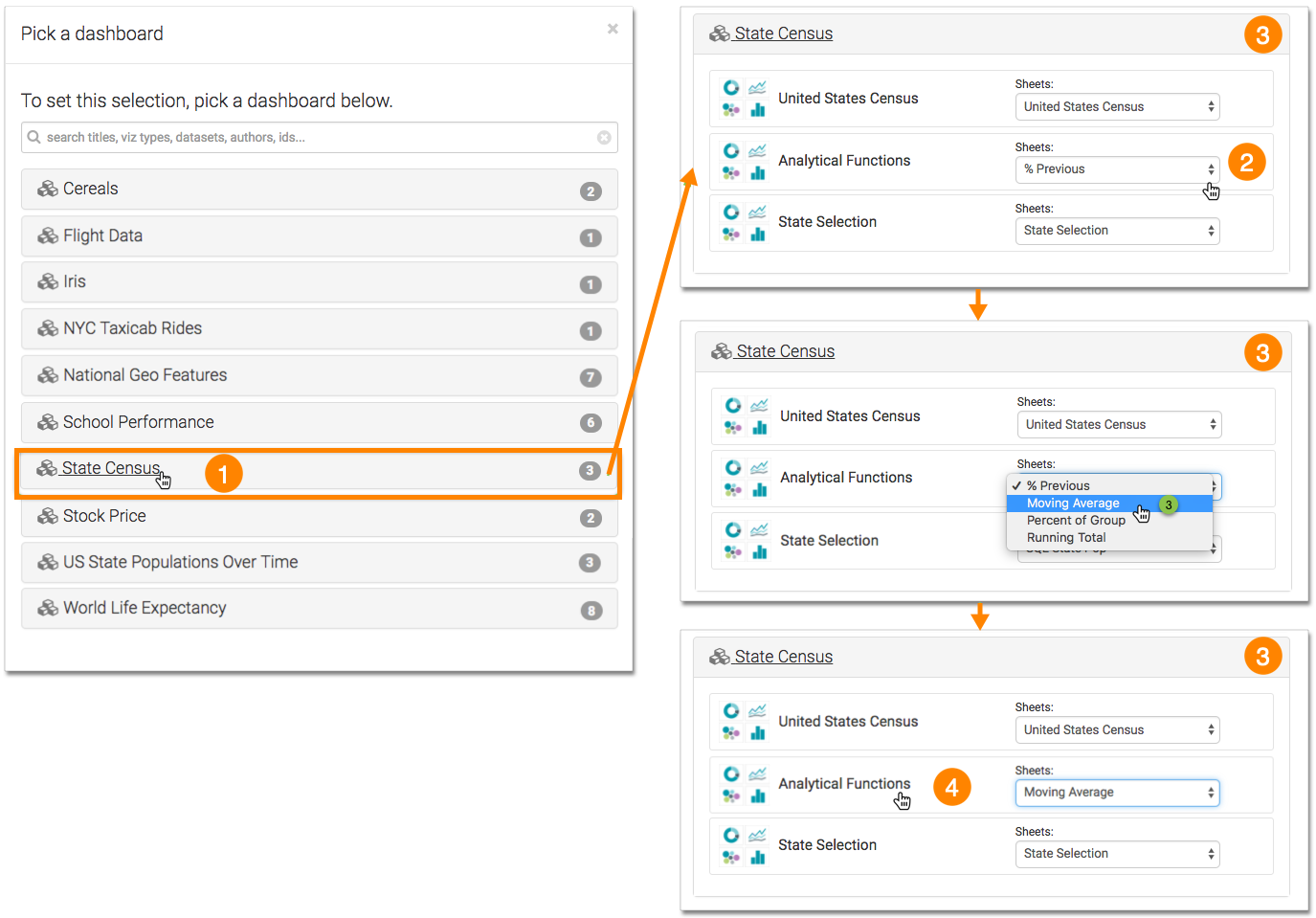The height and width of the screenshot is (918, 1316).
Task: Open the % Previous sheets dropdown
Action: coord(1117,169)
